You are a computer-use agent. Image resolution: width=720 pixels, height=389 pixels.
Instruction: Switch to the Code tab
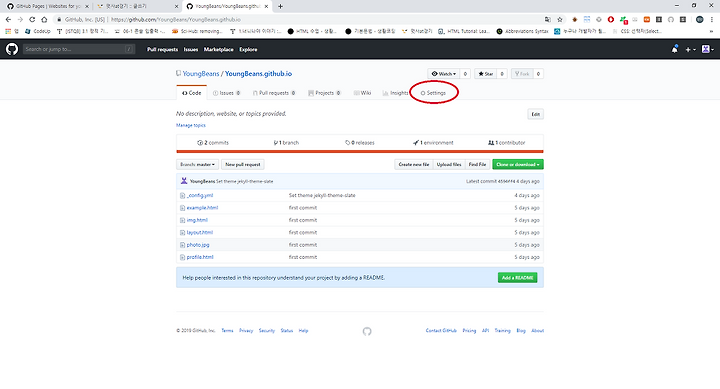(191, 93)
